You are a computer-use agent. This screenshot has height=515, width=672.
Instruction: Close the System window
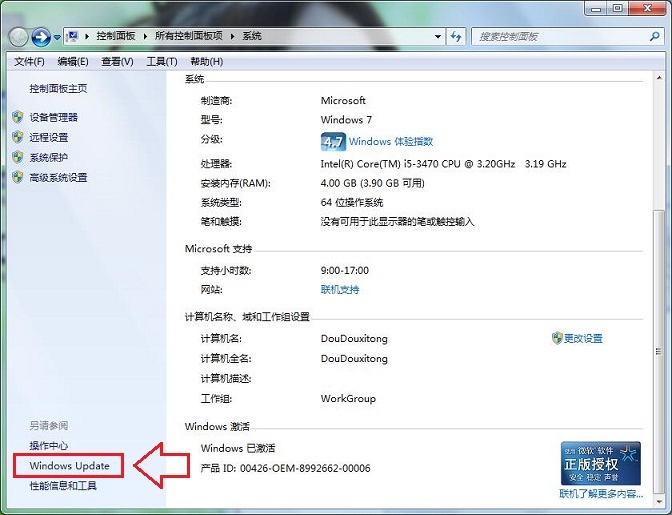click(x=648, y=8)
